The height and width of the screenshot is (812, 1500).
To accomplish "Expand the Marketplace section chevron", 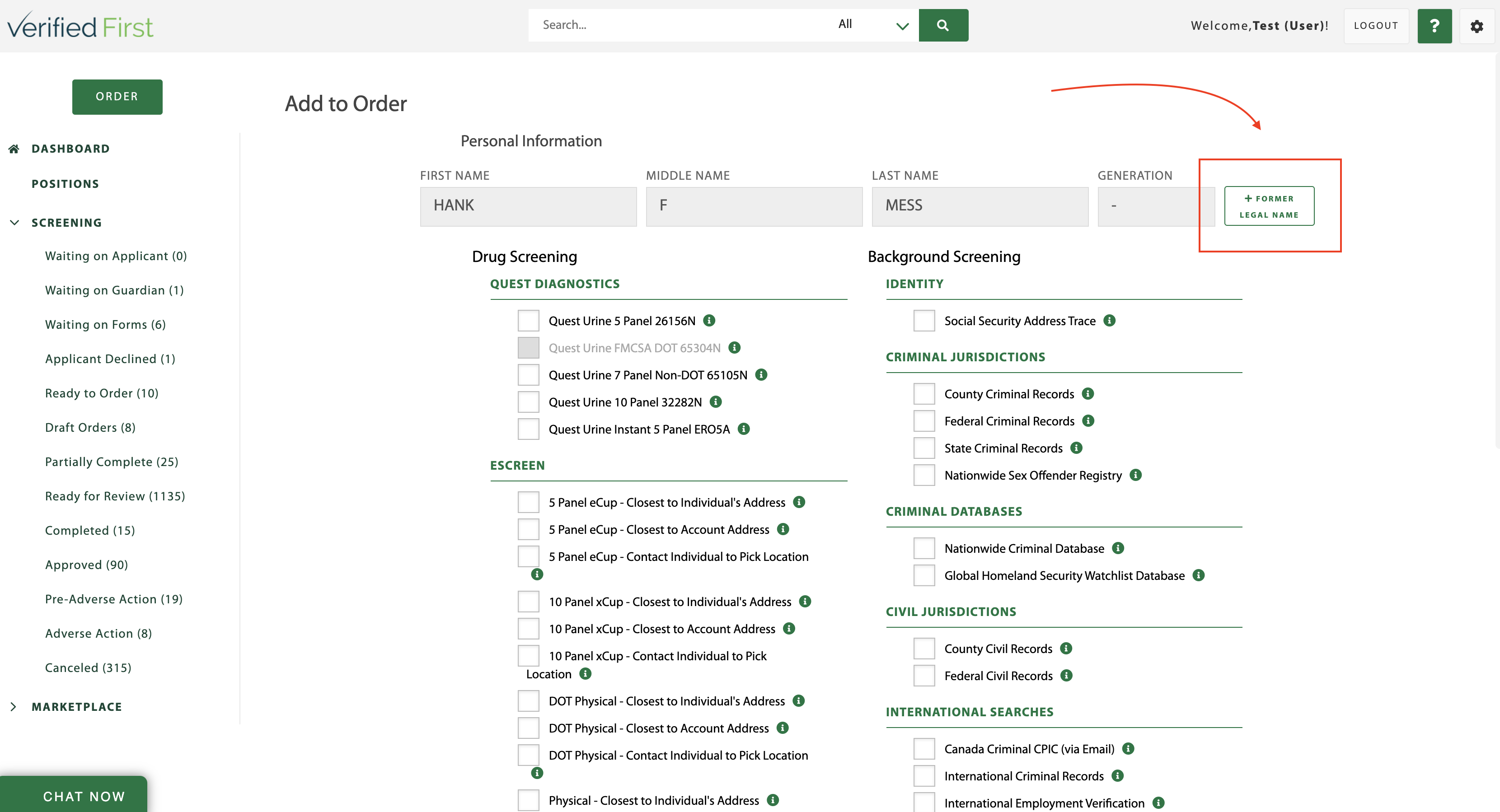I will pyautogui.click(x=14, y=707).
